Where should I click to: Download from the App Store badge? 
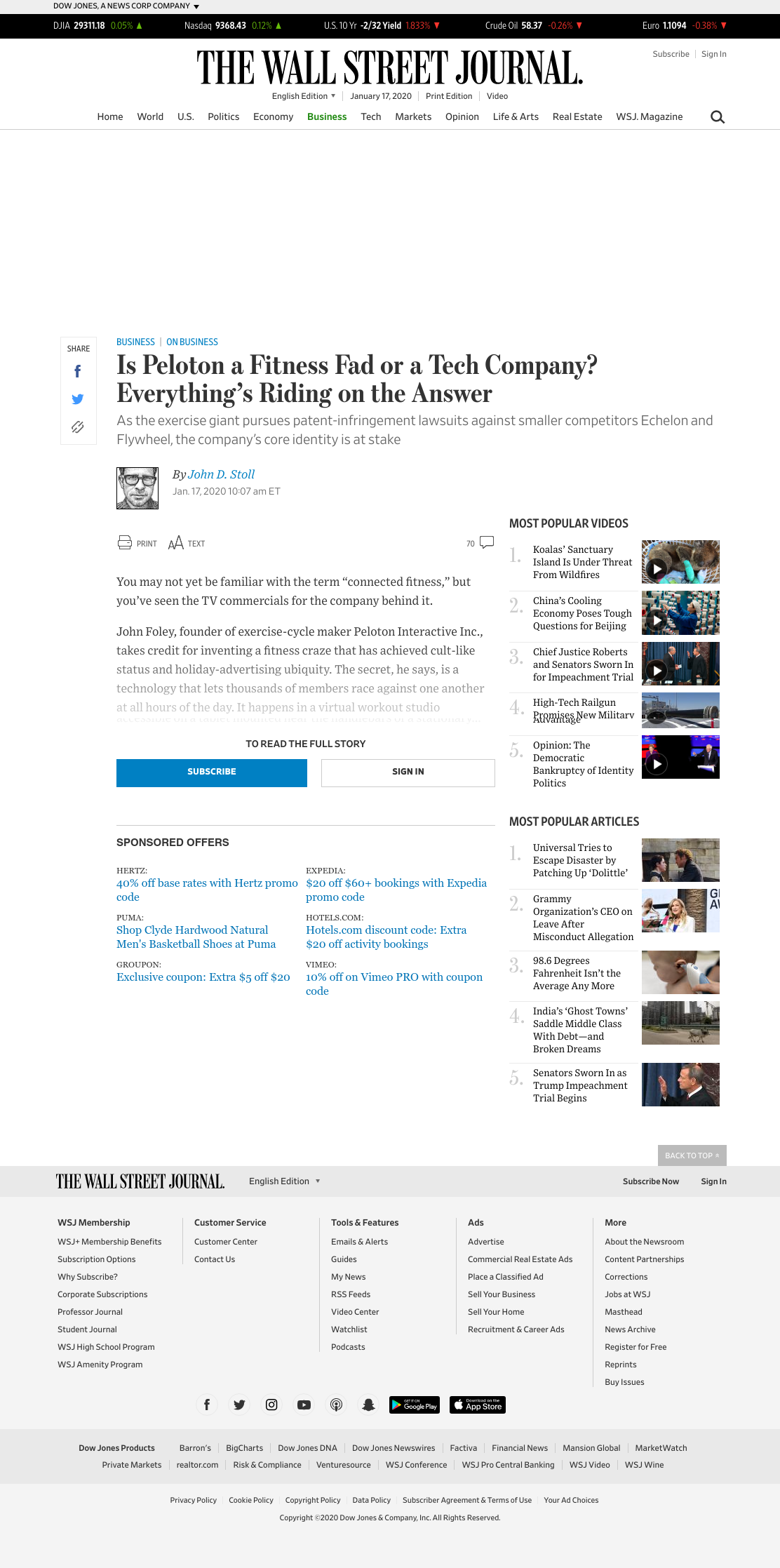tap(478, 1405)
